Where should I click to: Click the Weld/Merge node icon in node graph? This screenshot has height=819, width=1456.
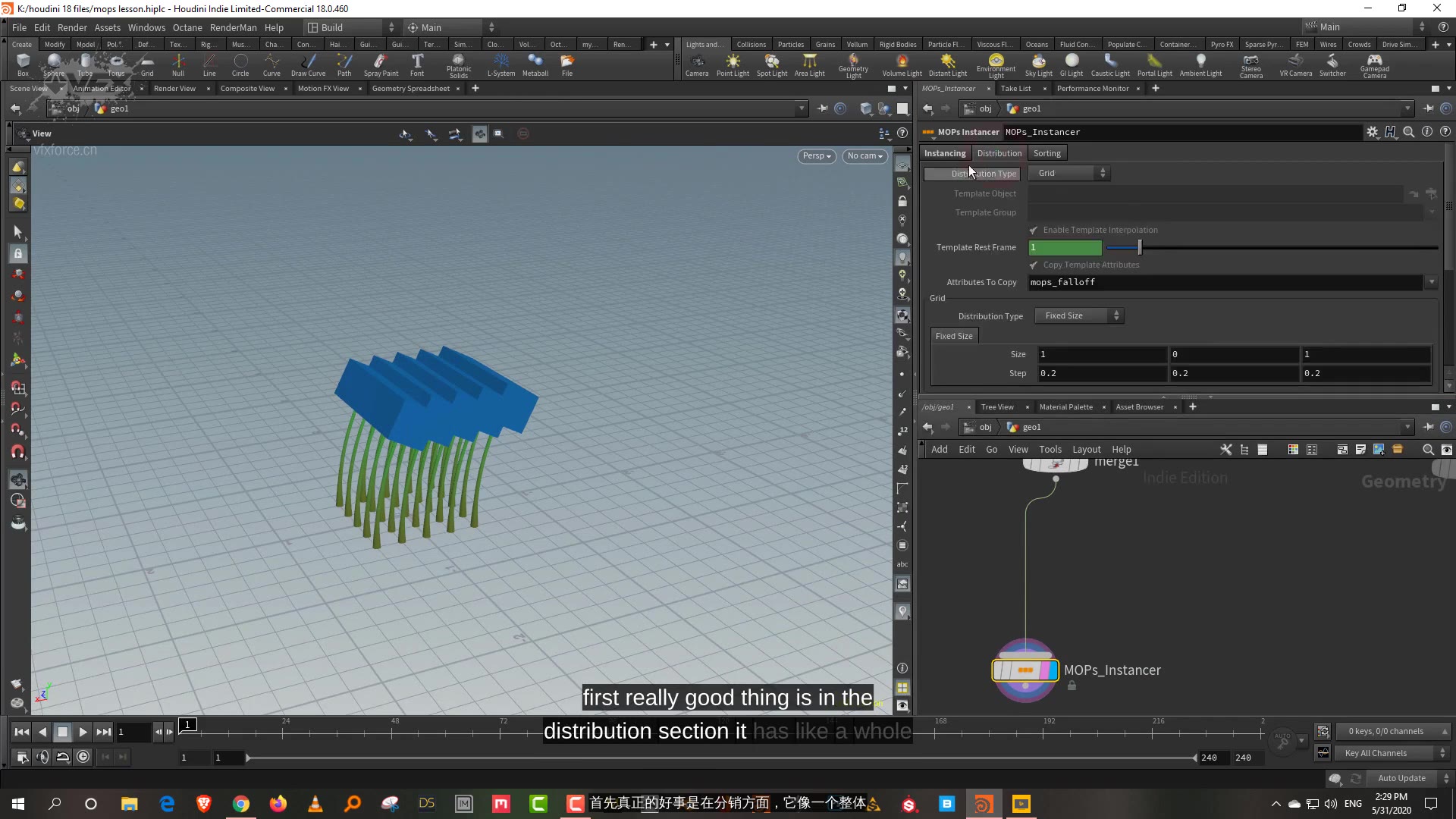click(x=1055, y=460)
